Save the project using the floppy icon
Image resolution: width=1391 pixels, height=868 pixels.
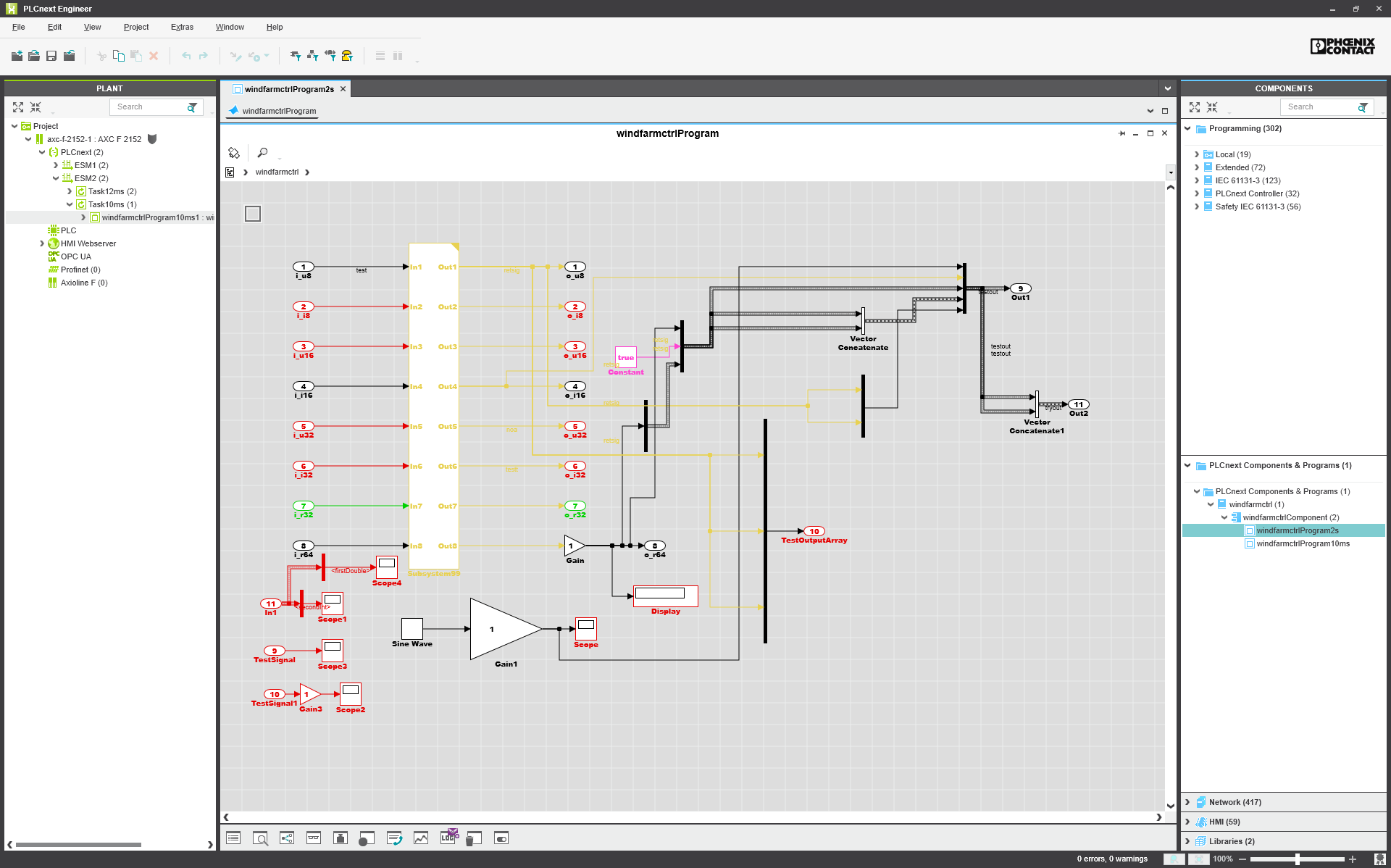coord(51,56)
